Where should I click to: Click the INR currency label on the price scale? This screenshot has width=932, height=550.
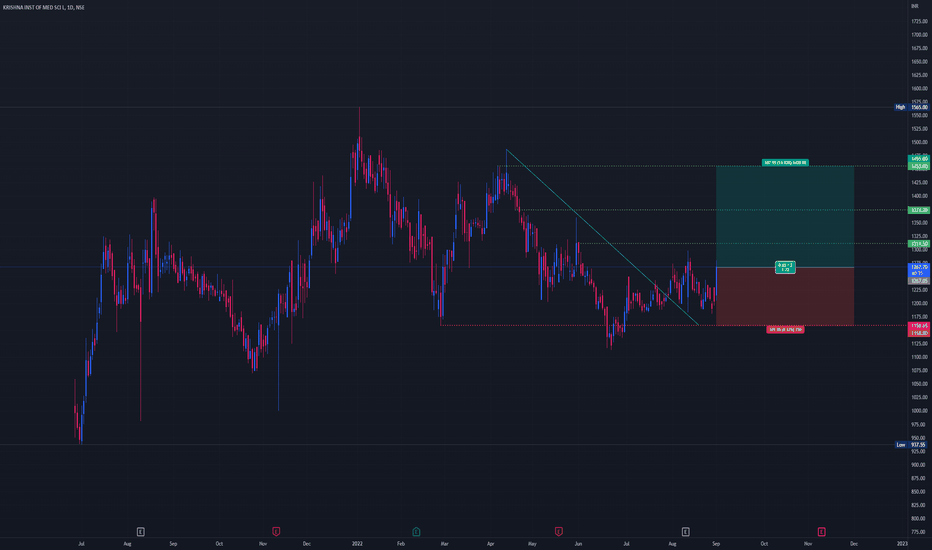point(915,6)
